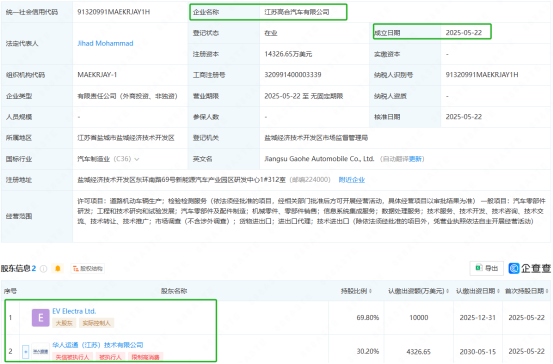Click the company logo thumbnail of shareholder 2
The image size is (553, 364).
coord(41,351)
